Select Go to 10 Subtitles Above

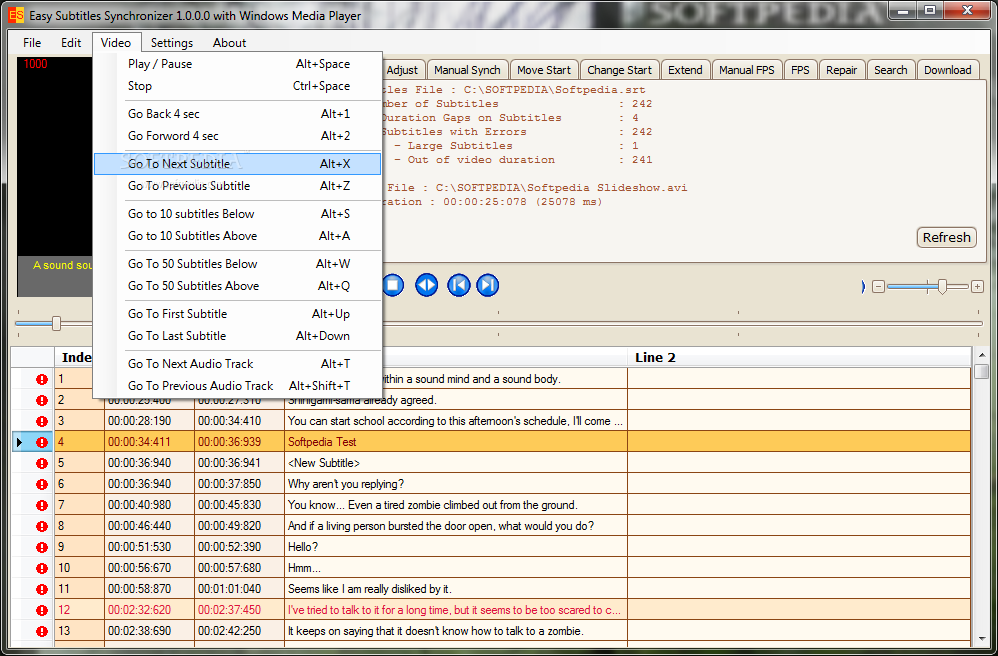click(x=237, y=235)
